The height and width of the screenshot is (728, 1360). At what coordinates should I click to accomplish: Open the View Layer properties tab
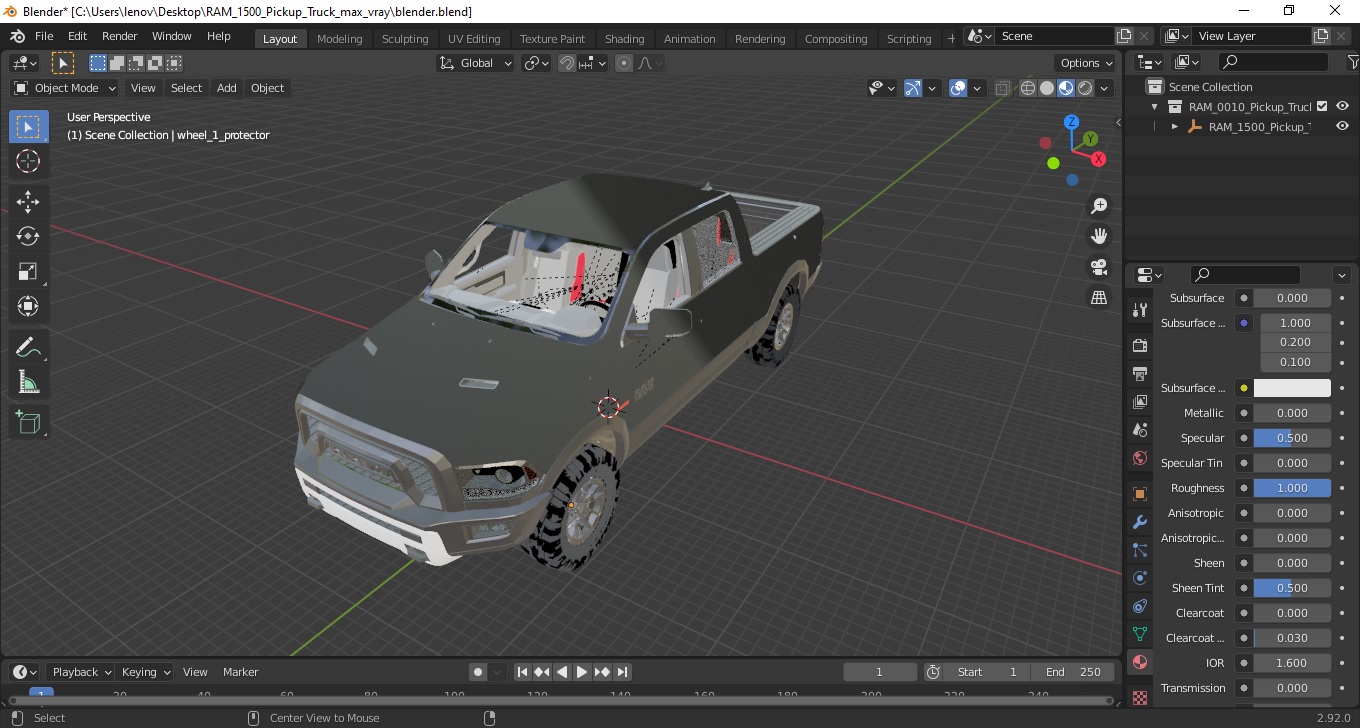(x=1140, y=402)
